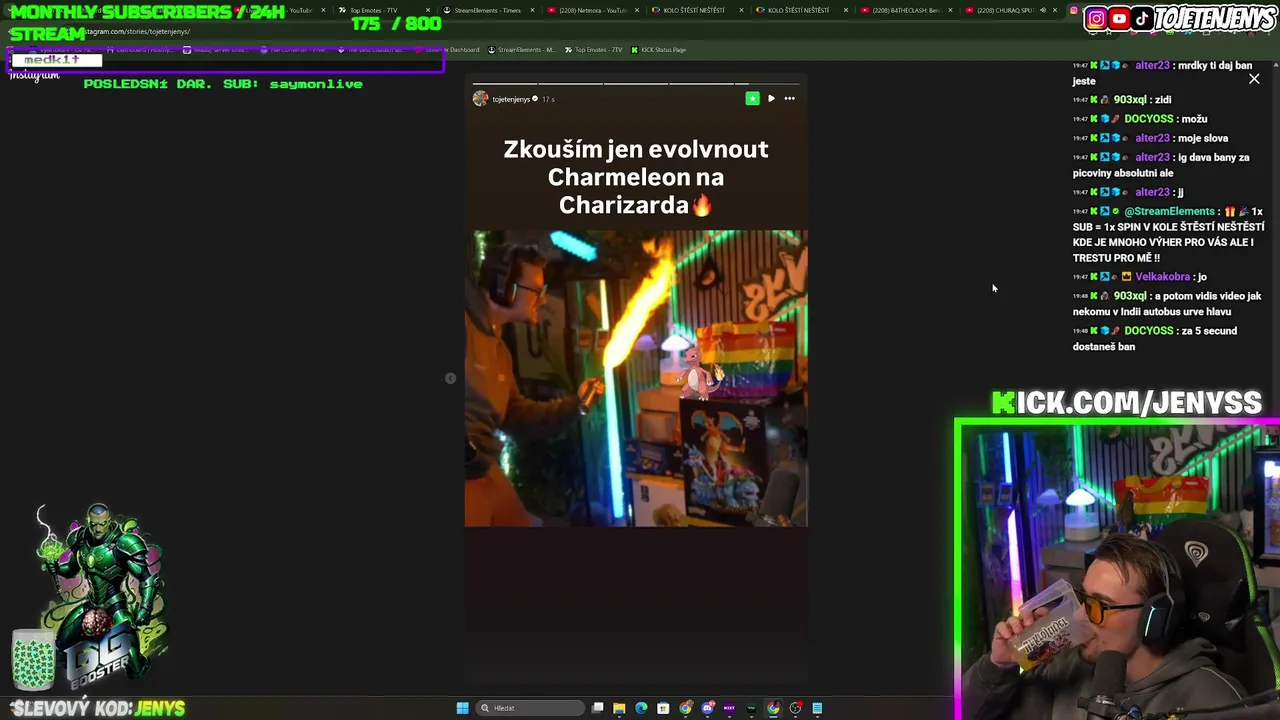The height and width of the screenshot is (720, 1280).
Task: Click @StreamElements mention in chat
Action: pyautogui.click(x=1169, y=211)
